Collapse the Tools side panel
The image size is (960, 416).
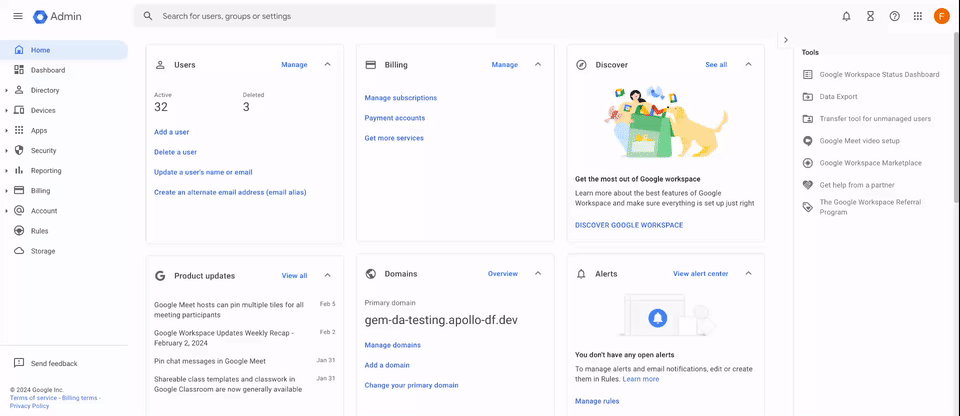(786, 40)
